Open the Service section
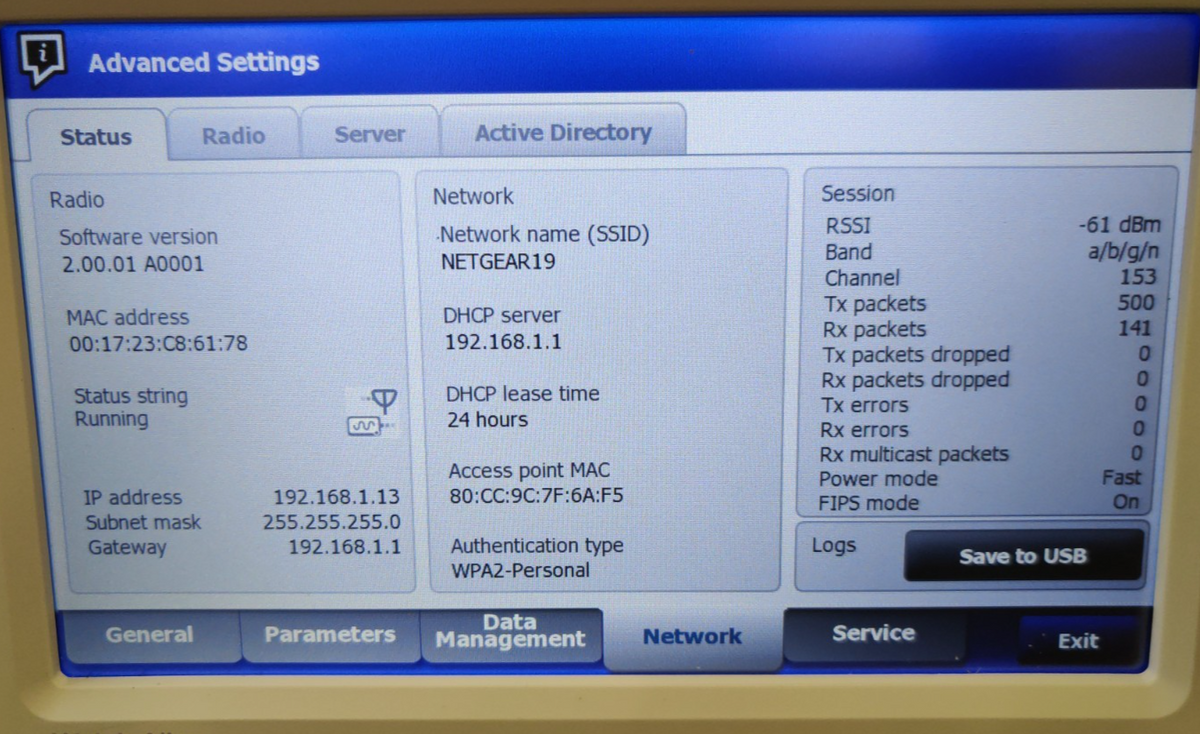The height and width of the screenshot is (734, 1200). click(873, 633)
